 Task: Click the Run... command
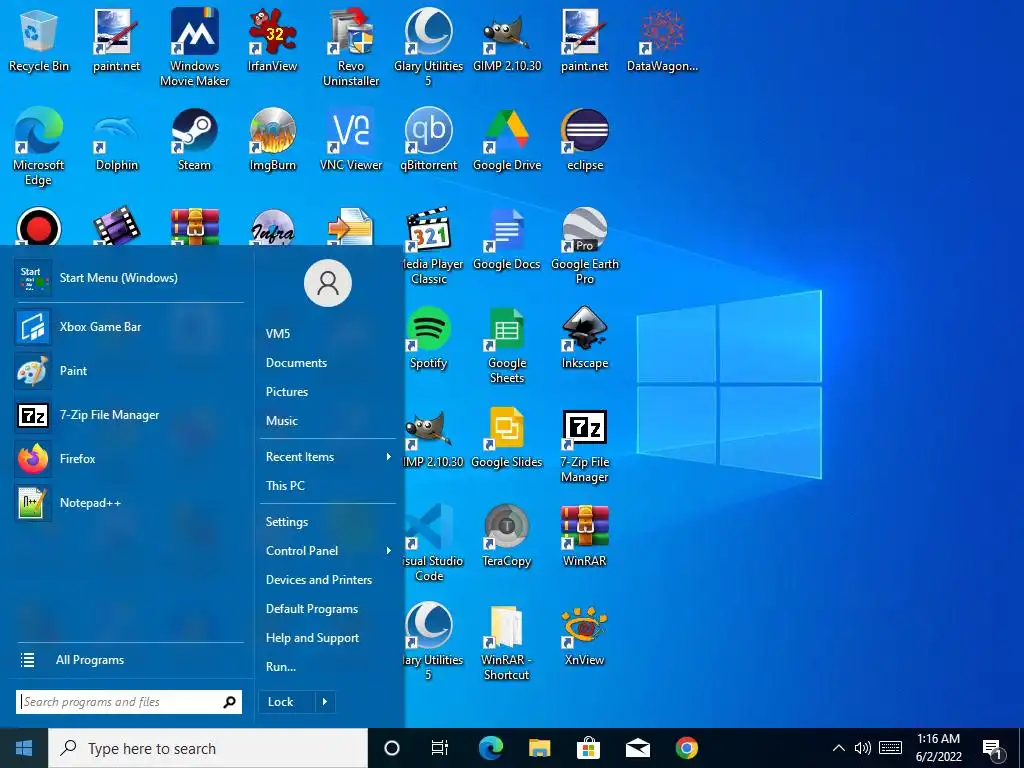click(281, 667)
